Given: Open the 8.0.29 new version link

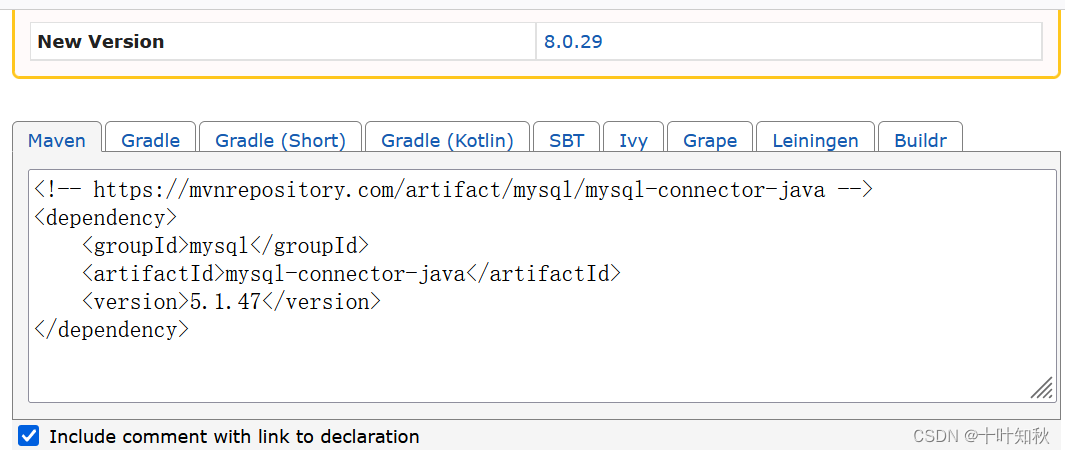Looking at the screenshot, I should pyautogui.click(x=573, y=42).
